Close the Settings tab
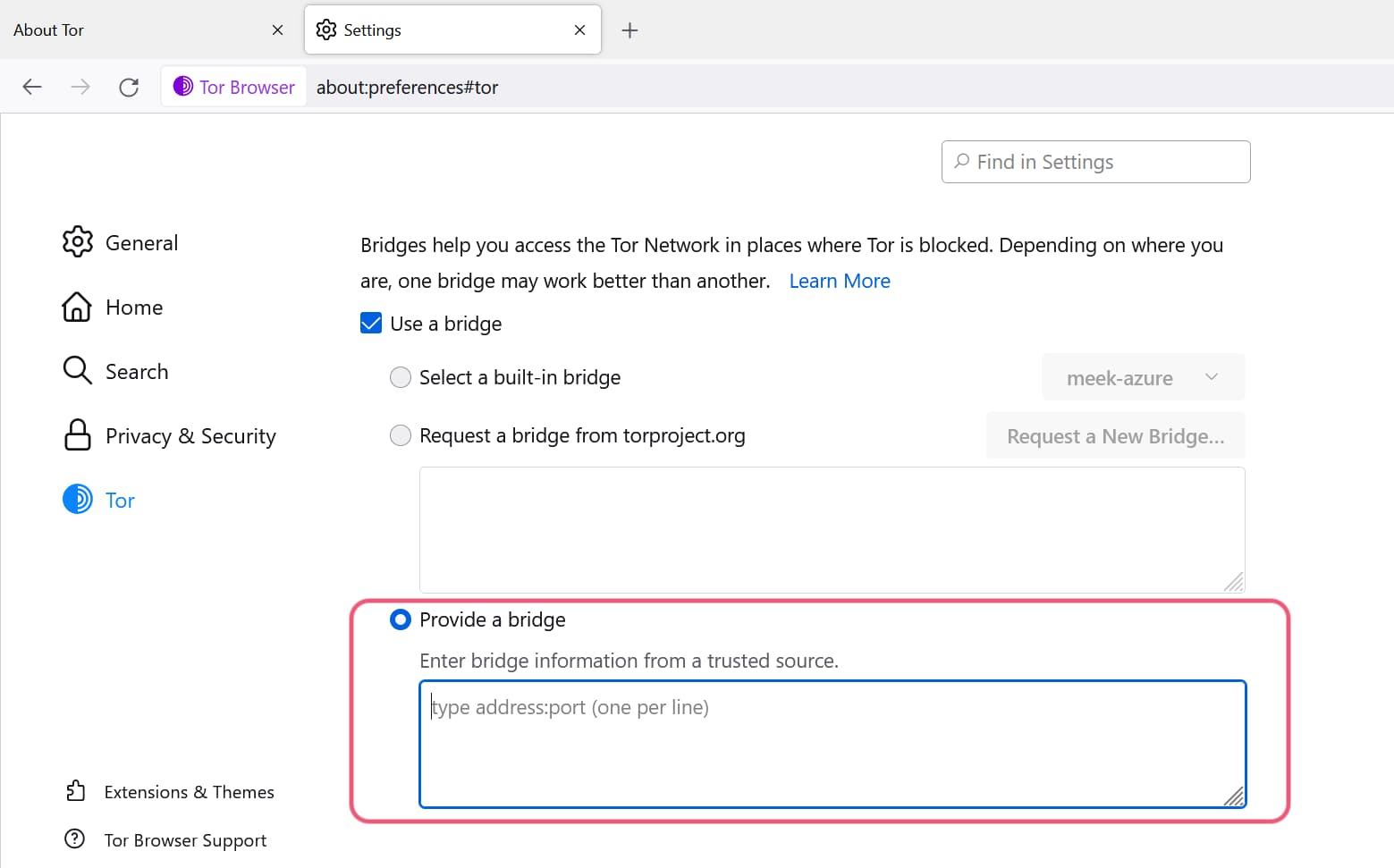Image resolution: width=1394 pixels, height=868 pixels. pos(579,30)
